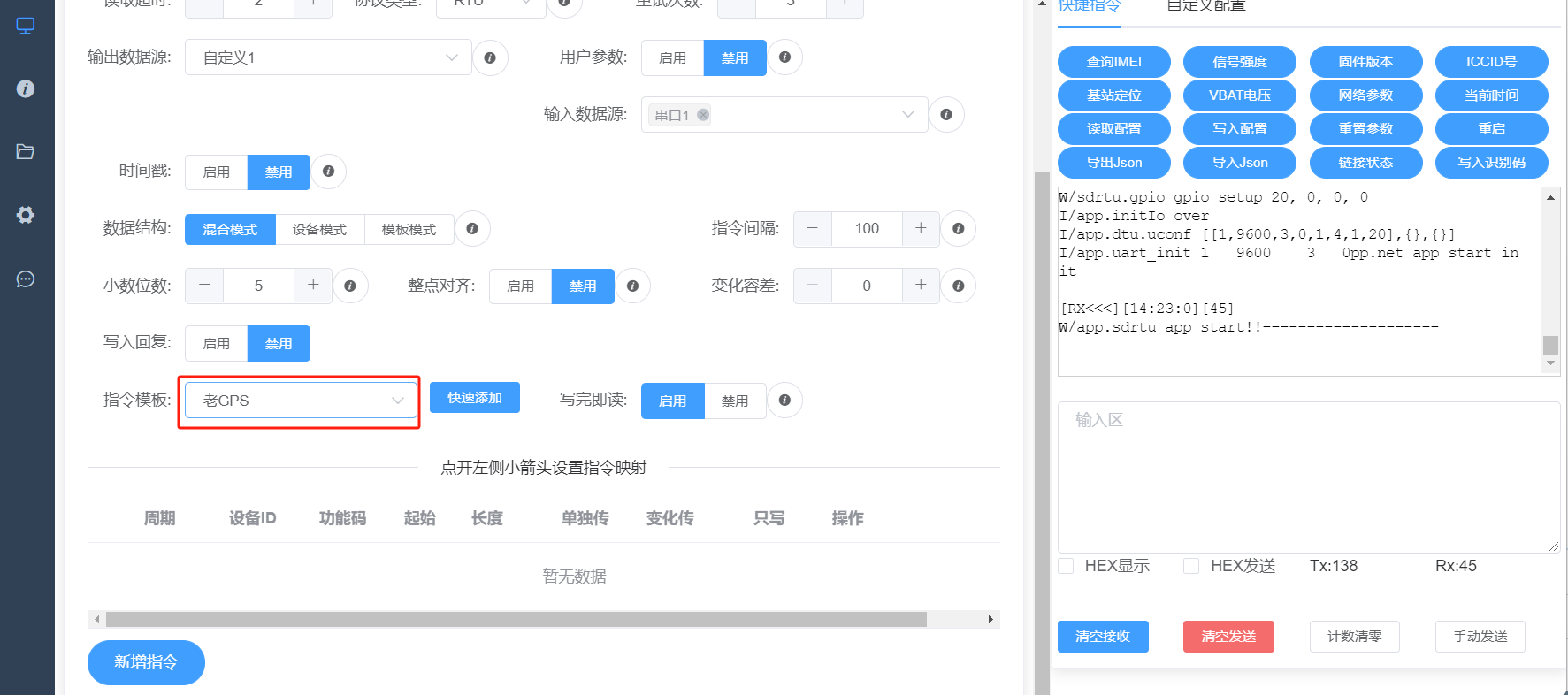Viewport: 1568px width, 695px height.
Task: Click the 重启 button
Action: pos(1492,129)
